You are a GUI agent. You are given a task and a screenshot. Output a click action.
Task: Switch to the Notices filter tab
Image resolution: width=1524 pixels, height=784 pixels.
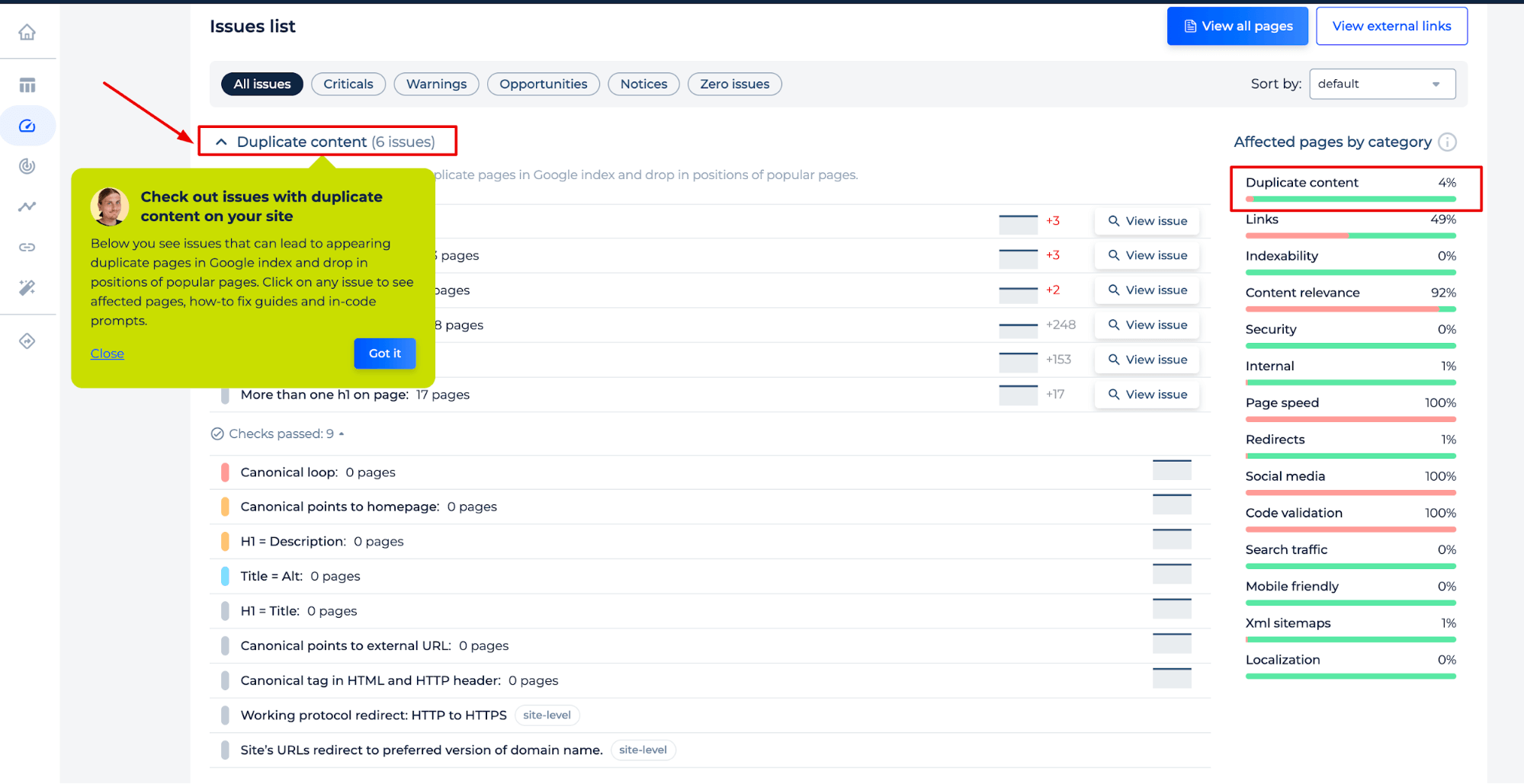(643, 84)
